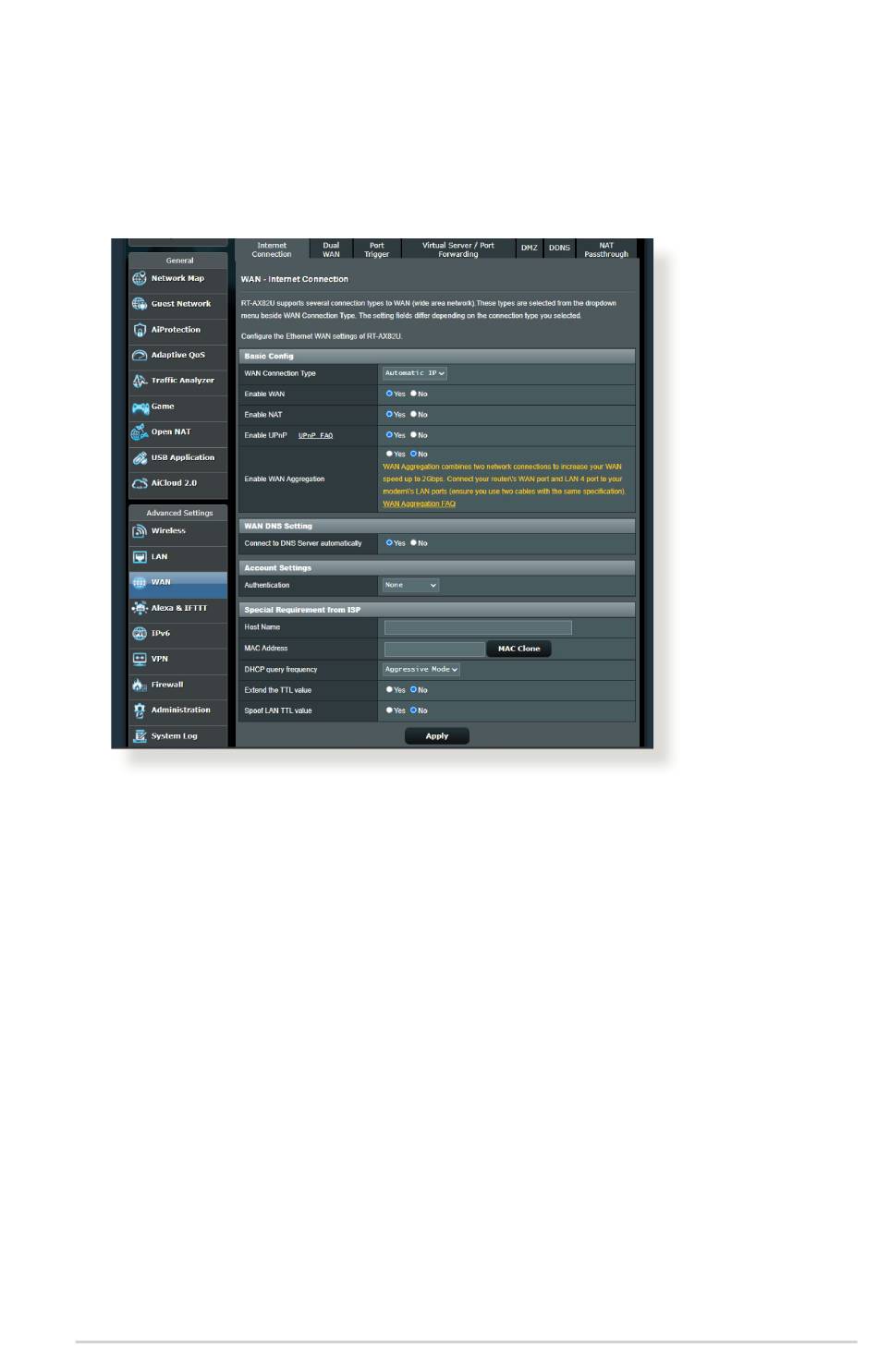Switch to the DMZ tab
878x1372 pixels.
point(529,249)
